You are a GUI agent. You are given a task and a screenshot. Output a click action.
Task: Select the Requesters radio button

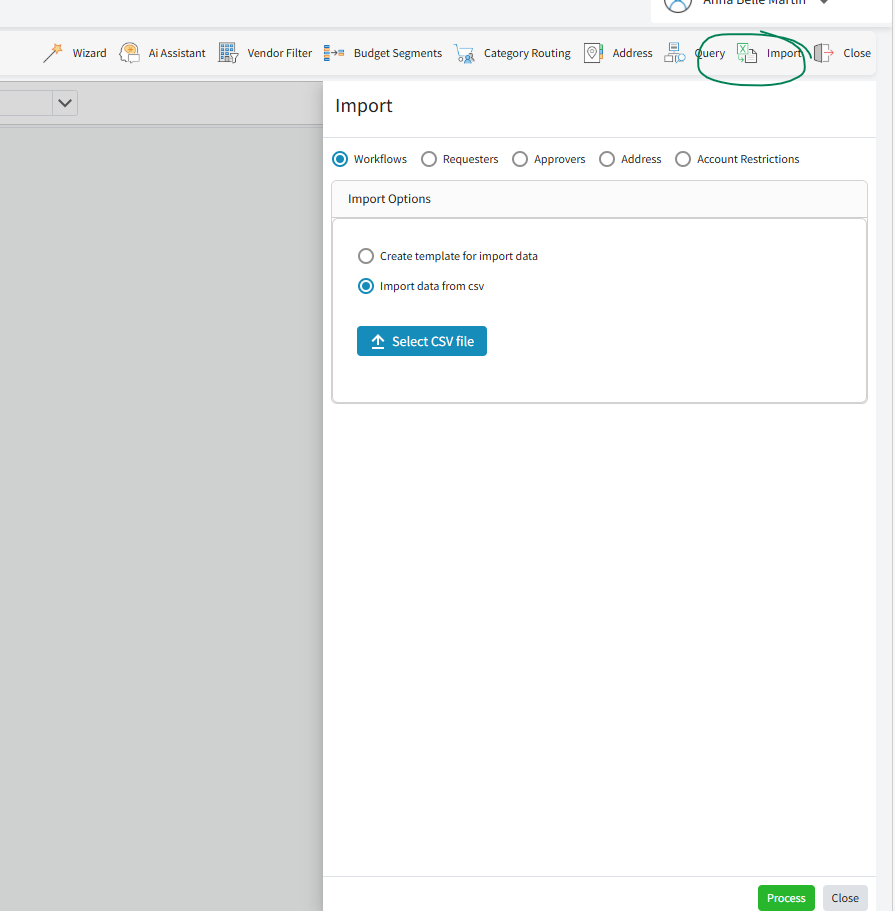click(x=429, y=159)
